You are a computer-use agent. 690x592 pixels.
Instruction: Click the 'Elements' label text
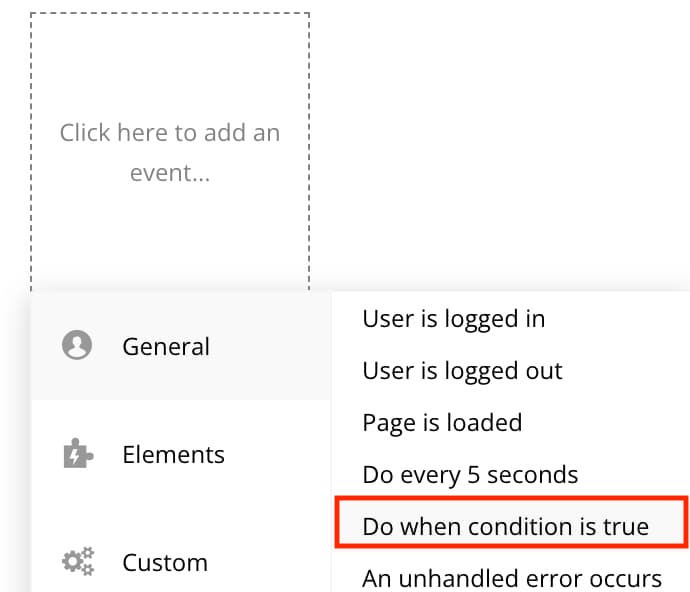point(173,455)
